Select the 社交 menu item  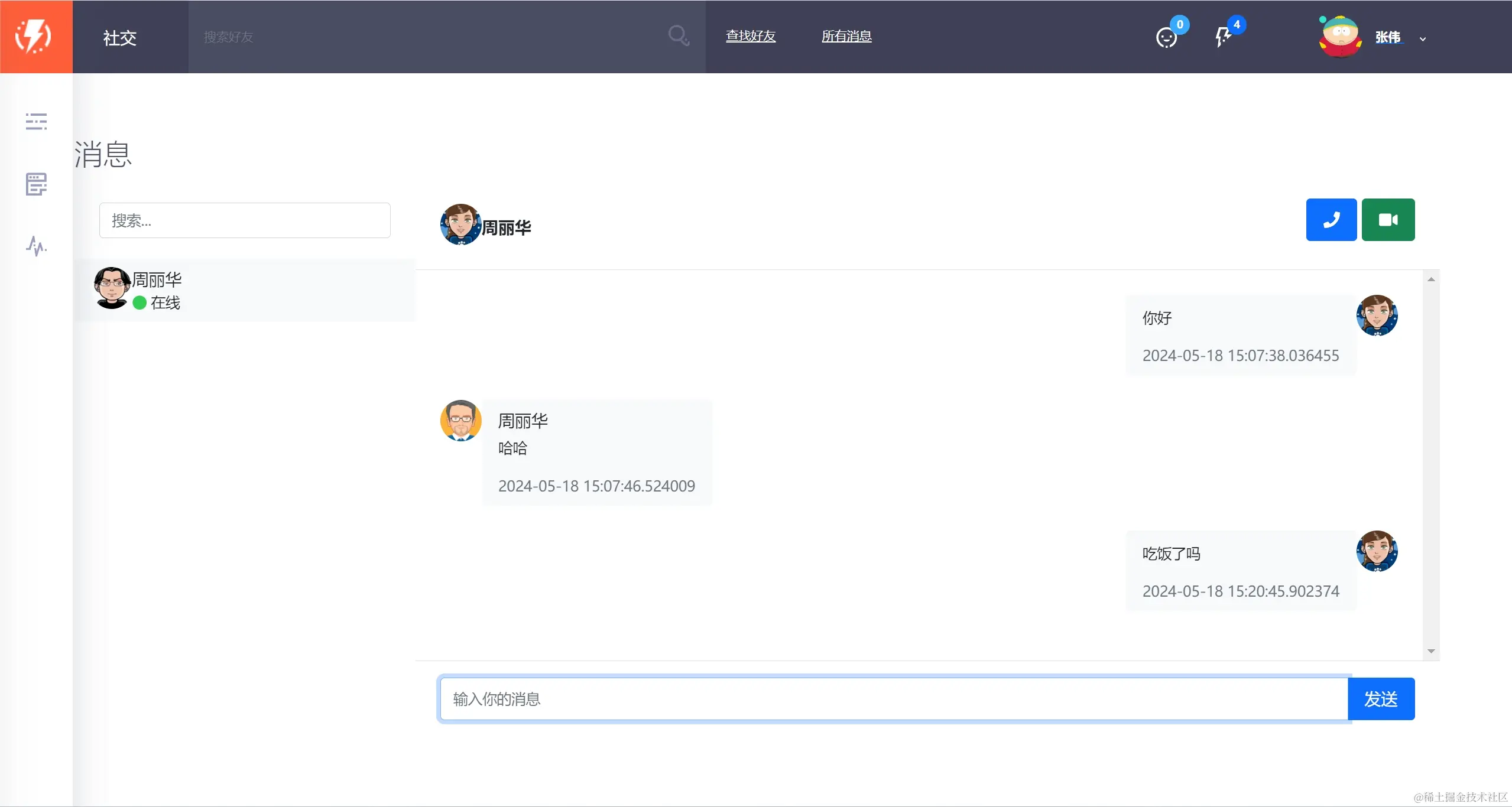(x=120, y=38)
